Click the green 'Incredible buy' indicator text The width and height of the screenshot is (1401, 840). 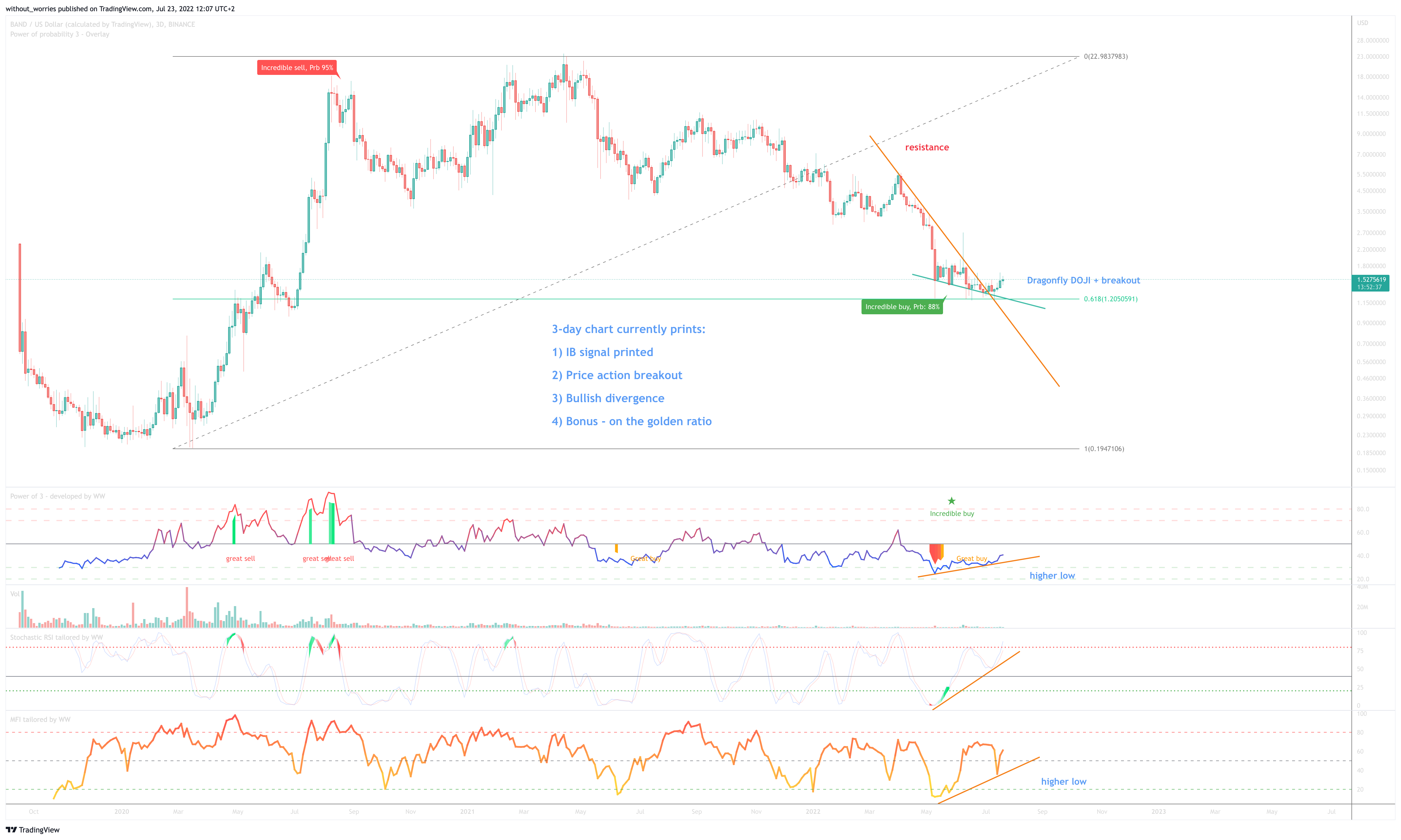click(952, 514)
